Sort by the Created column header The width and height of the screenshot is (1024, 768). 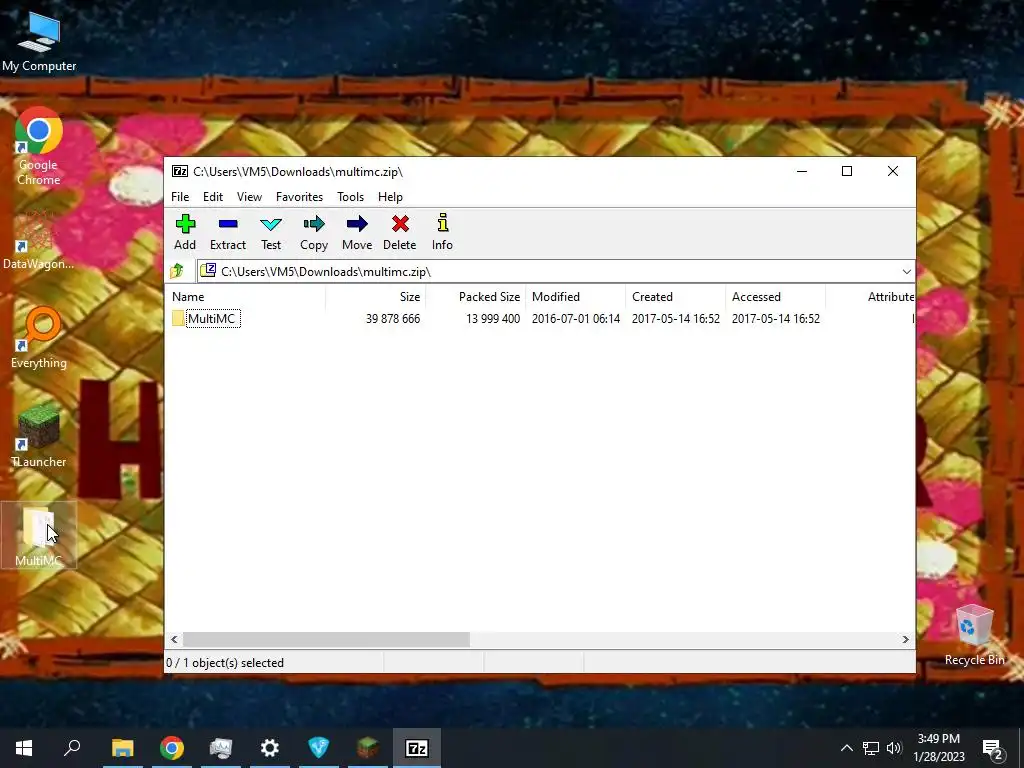(675, 296)
